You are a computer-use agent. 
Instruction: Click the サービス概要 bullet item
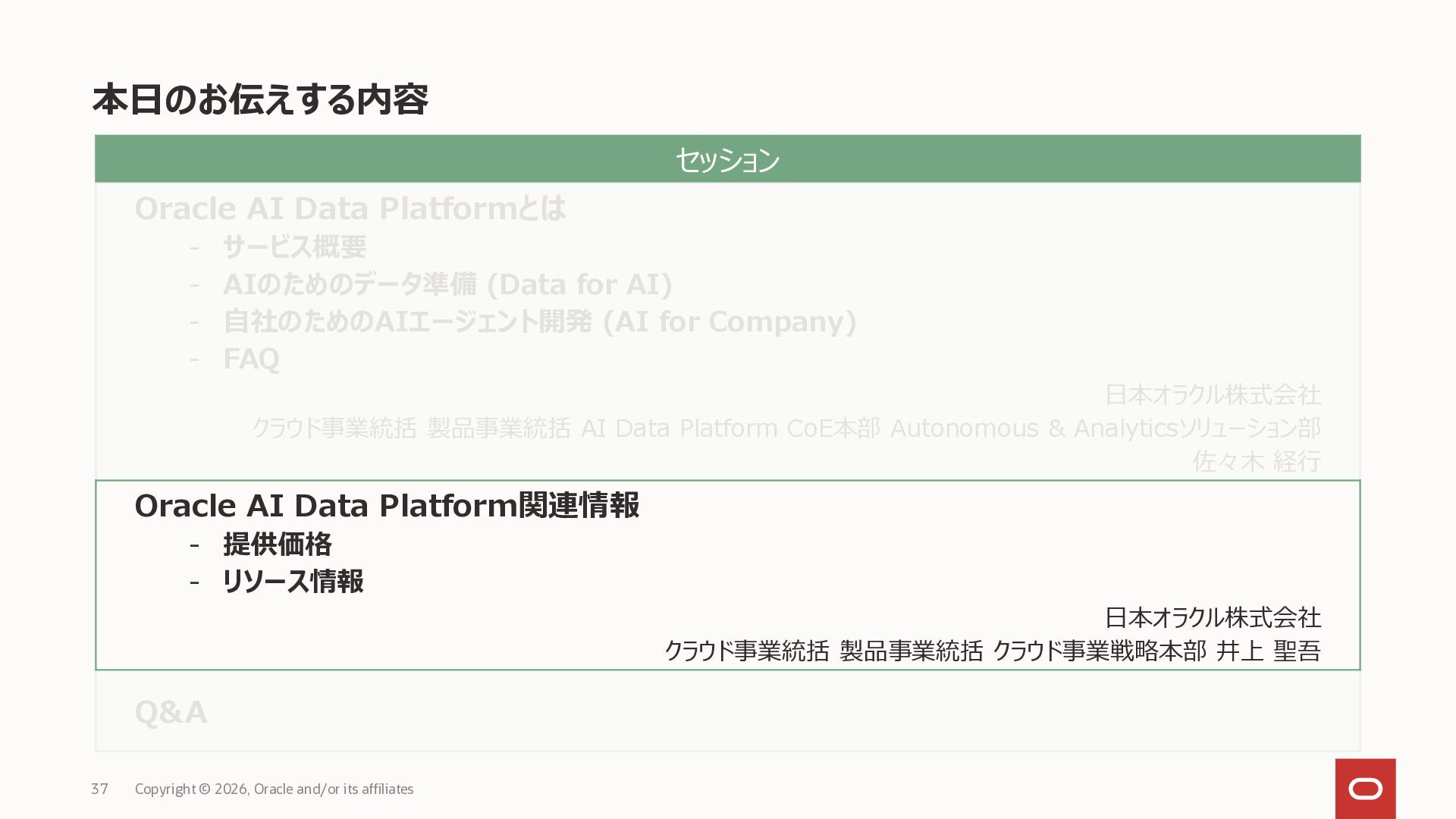coord(294,246)
